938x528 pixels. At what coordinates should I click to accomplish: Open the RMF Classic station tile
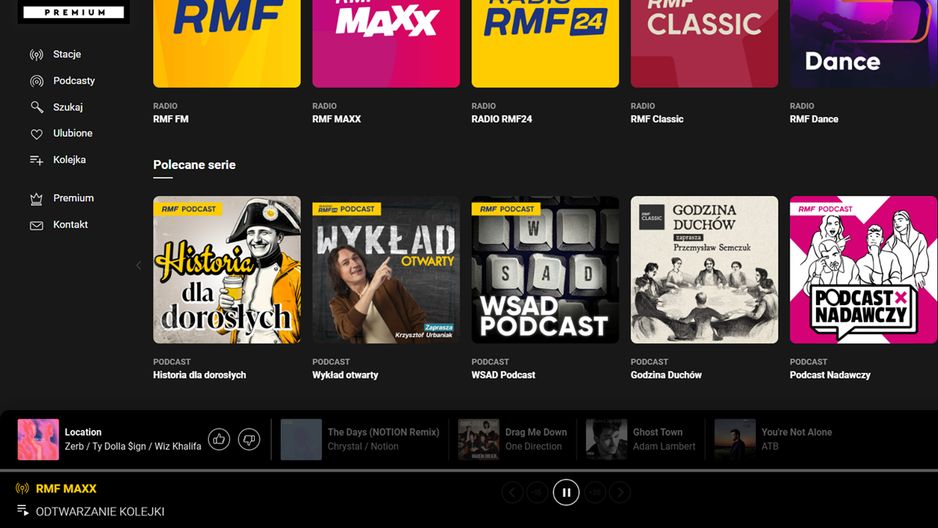point(704,44)
